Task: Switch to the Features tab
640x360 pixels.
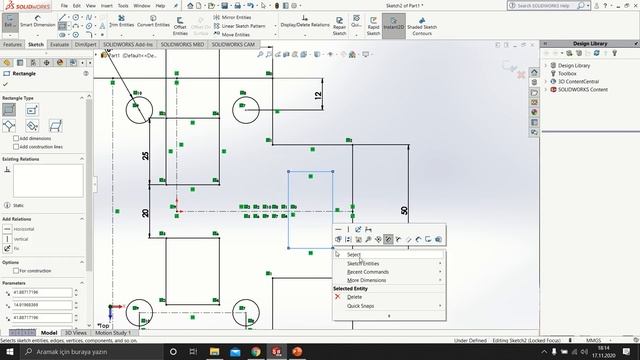Action: [12, 44]
